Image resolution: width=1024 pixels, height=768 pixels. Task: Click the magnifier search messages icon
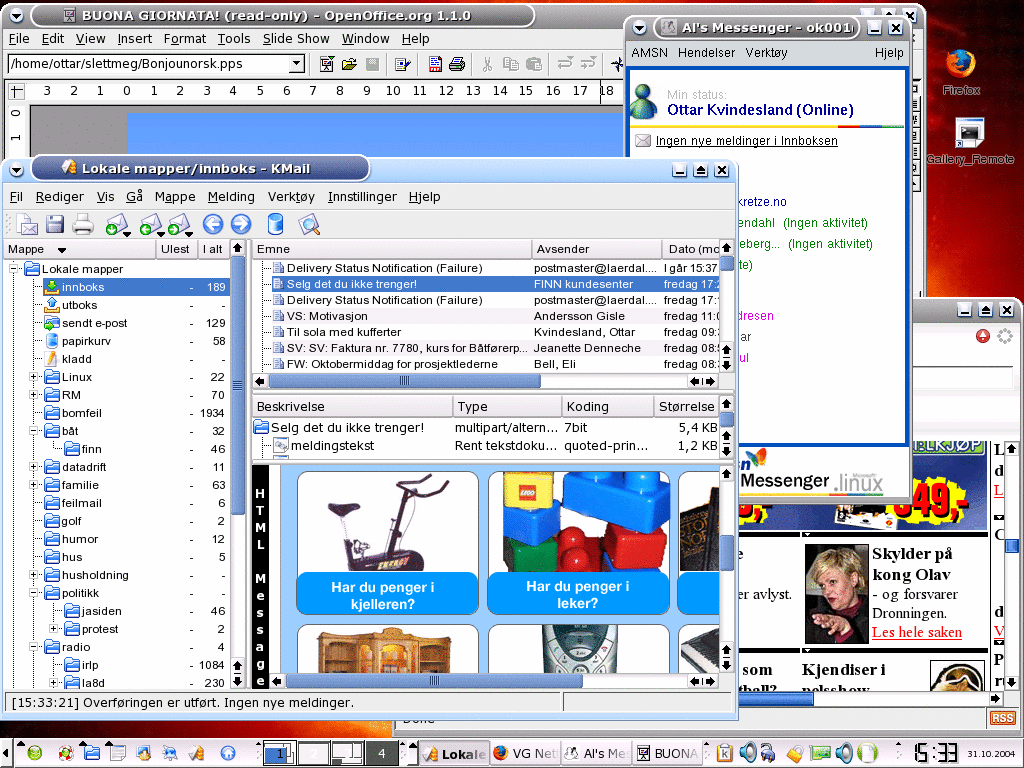pyautogui.click(x=309, y=225)
